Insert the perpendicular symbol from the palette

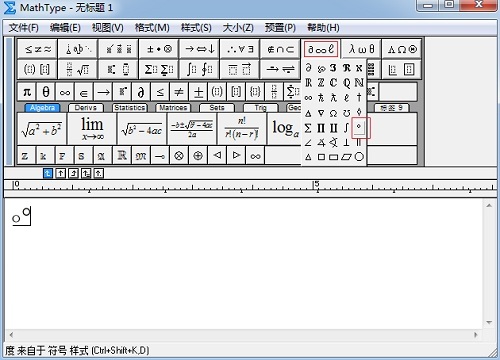pos(346,143)
